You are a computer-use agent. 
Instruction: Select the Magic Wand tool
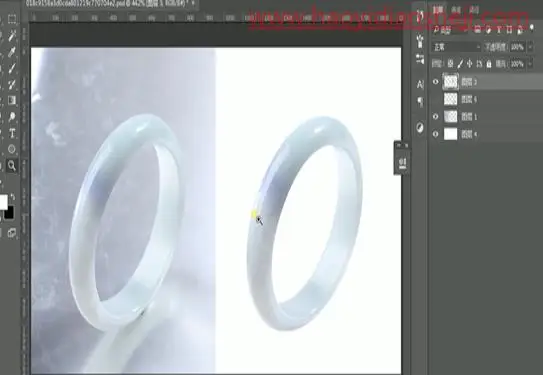[12, 35]
